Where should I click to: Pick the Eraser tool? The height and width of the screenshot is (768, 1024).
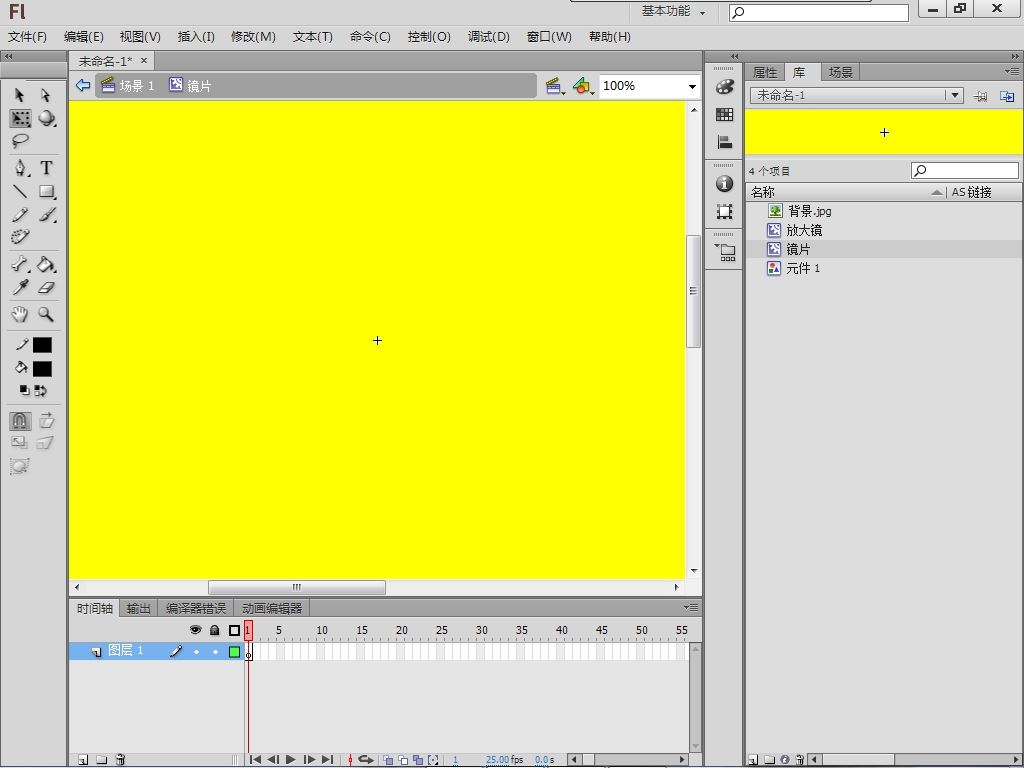(x=46, y=287)
